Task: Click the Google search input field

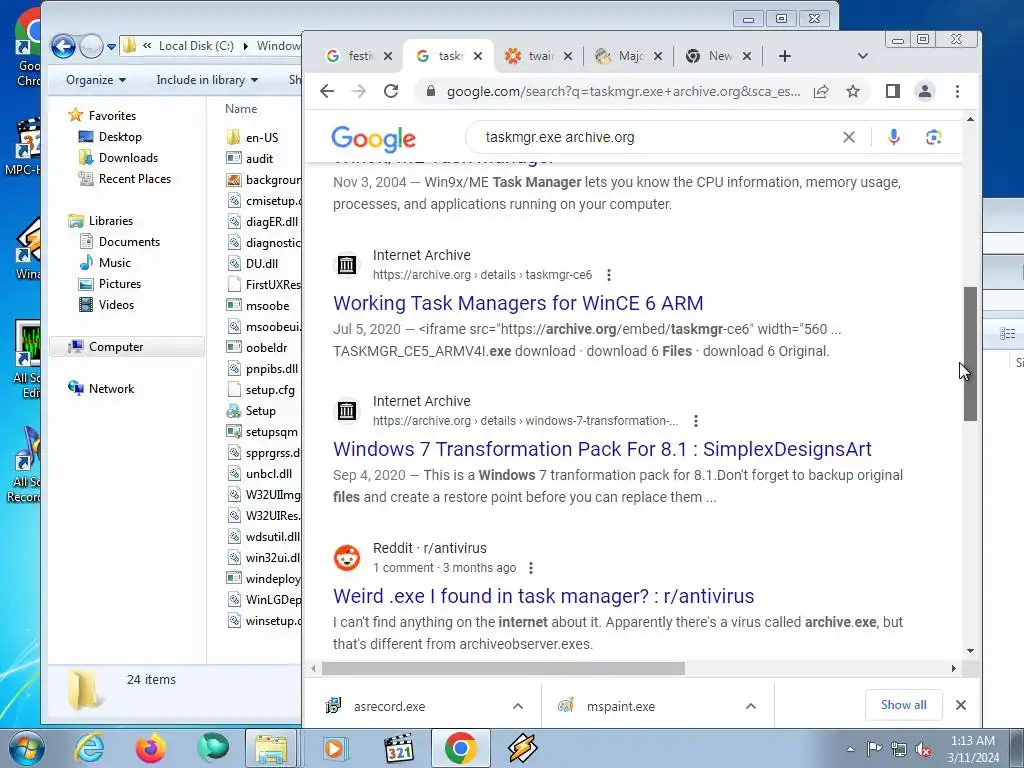Action: tap(656, 137)
